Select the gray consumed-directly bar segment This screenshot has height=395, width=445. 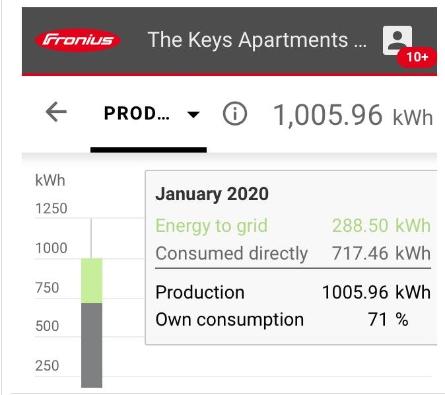click(92, 346)
